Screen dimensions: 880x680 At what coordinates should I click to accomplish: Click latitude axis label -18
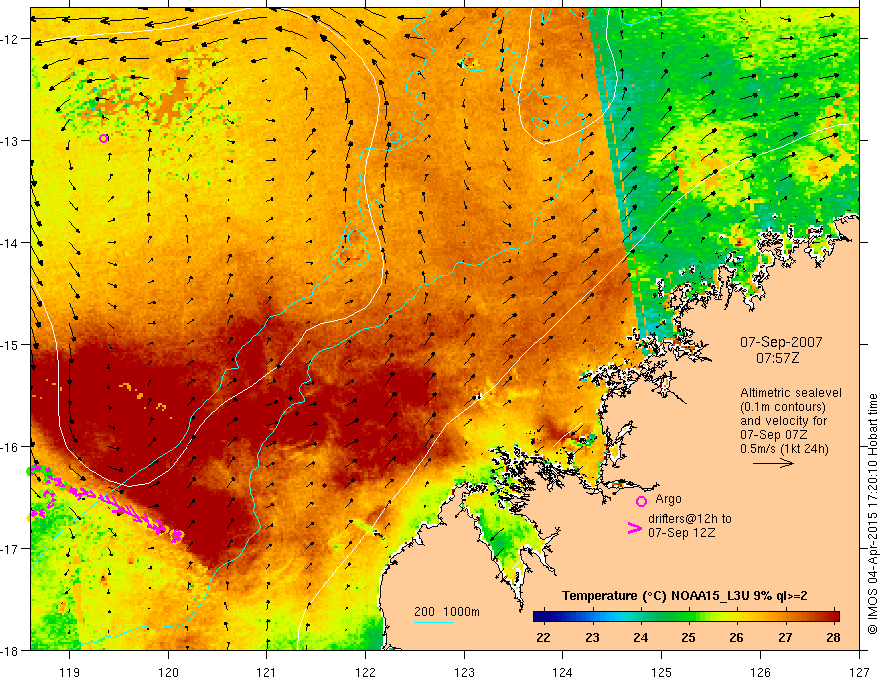(x=10, y=650)
